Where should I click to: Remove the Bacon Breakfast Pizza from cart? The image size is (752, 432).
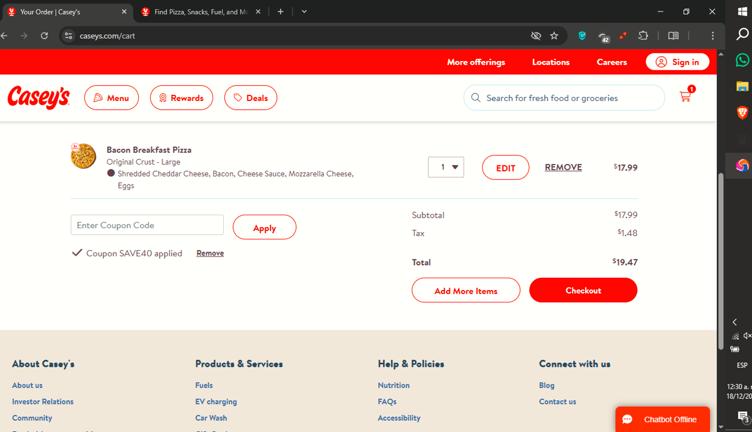pyautogui.click(x=563, y=167)
